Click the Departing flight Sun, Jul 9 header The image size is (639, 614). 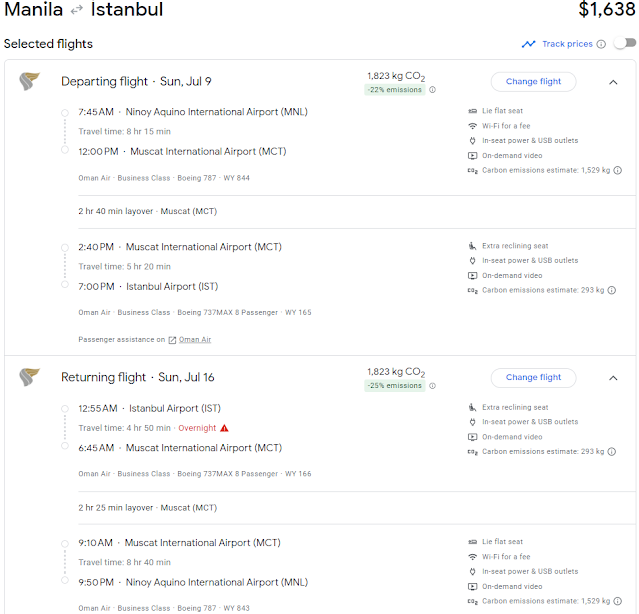[x=136, y=81]
